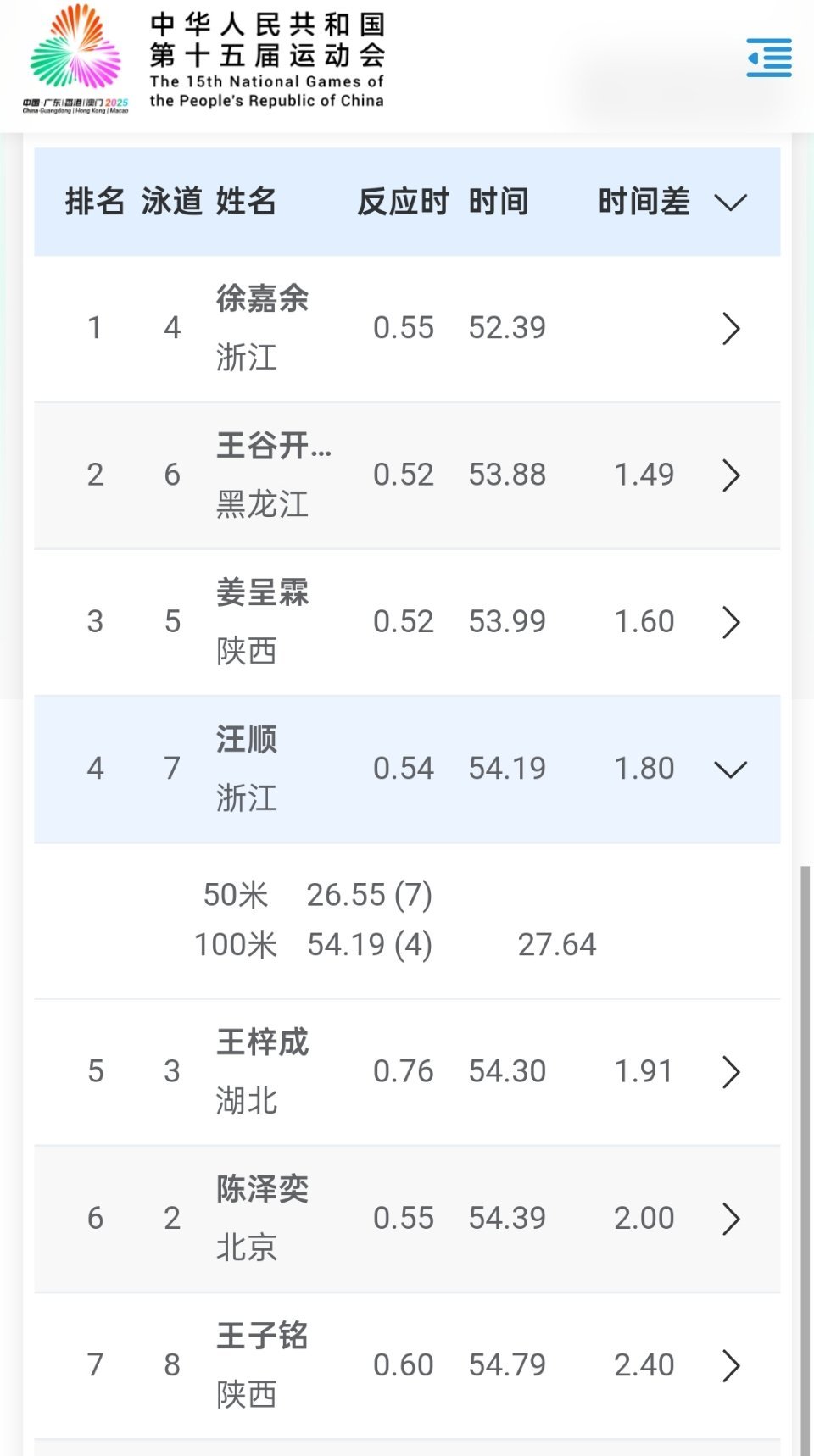Viewport: 814px width, 1456px height.
Task: Expand 王梓成 row chevron
Action: click(731, 1071)
